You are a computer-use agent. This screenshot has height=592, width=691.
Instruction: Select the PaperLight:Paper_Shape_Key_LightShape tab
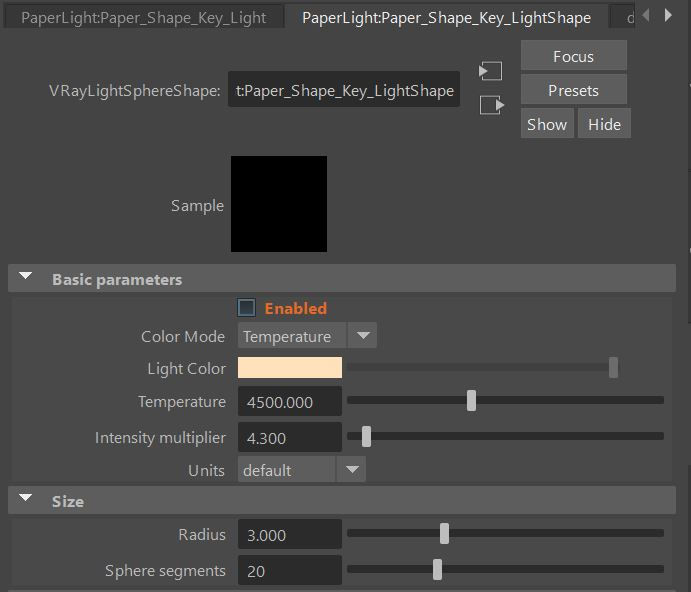point(446,18)
